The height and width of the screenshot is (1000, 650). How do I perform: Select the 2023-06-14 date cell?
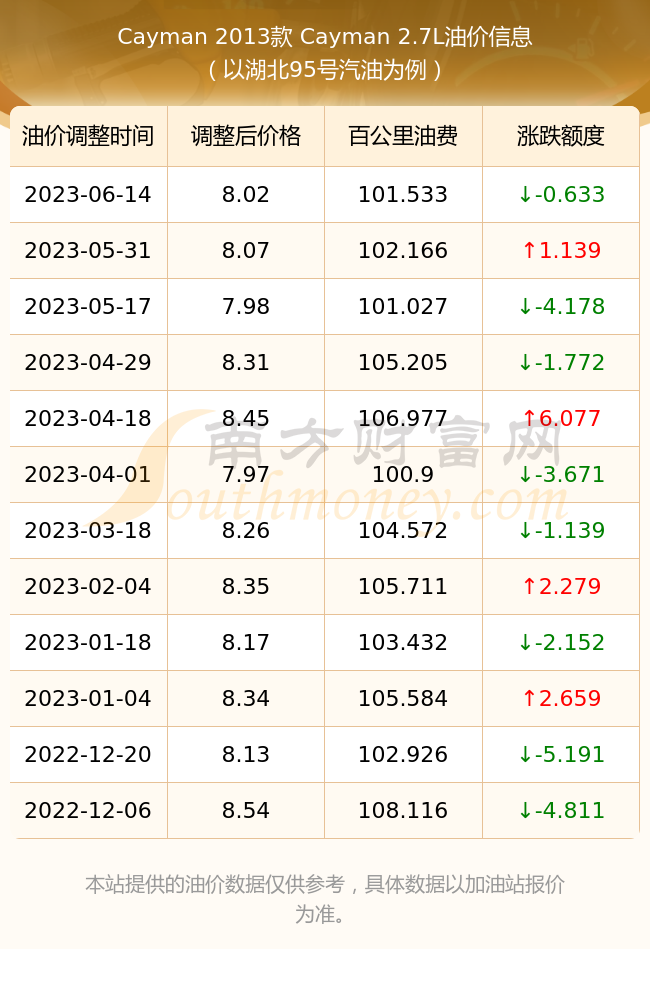tap(88, 195)
